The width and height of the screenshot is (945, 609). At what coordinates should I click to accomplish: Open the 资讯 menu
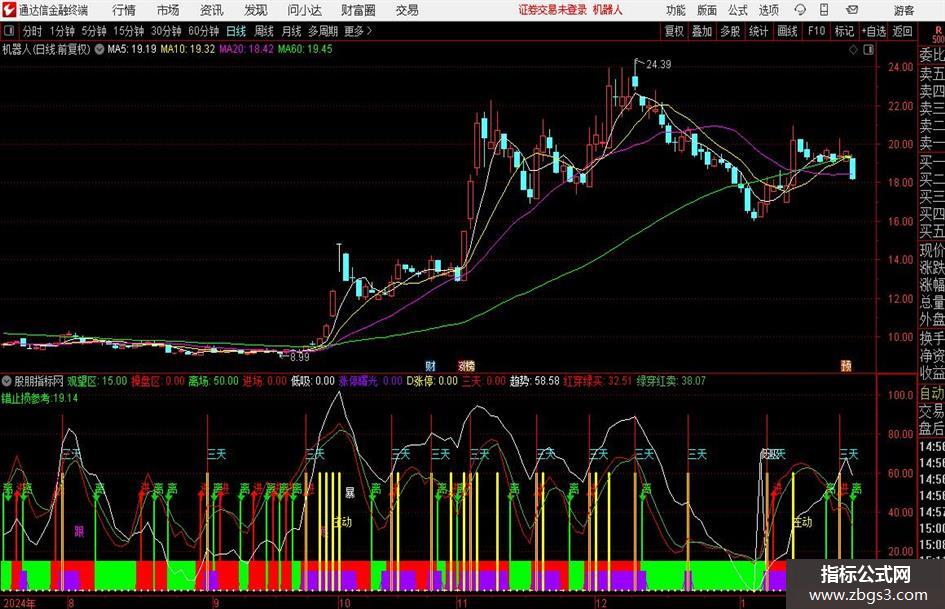[x=212, y=10]
